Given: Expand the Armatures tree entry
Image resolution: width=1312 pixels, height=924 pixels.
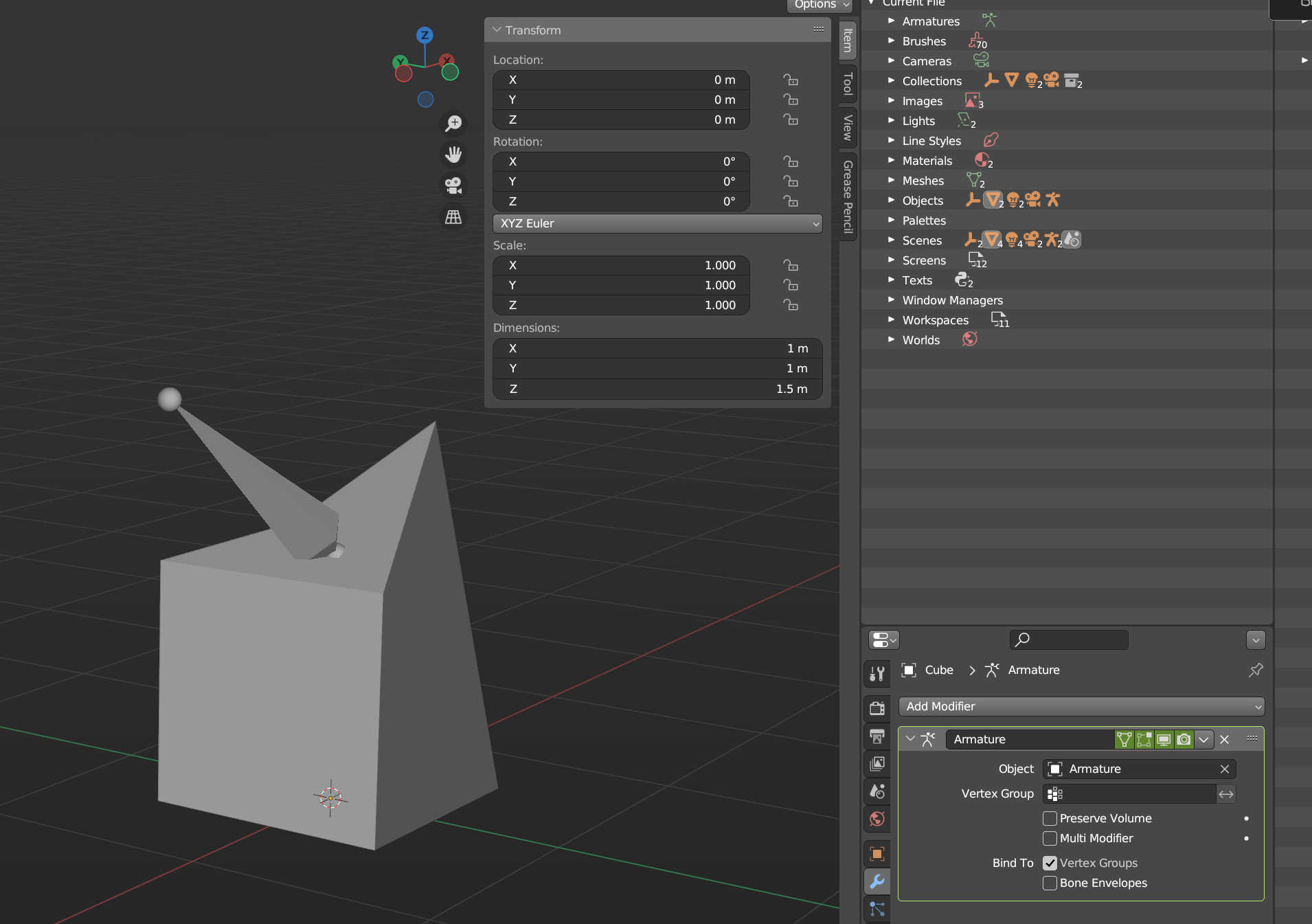Looking at the screenshot, I should 891,21.
